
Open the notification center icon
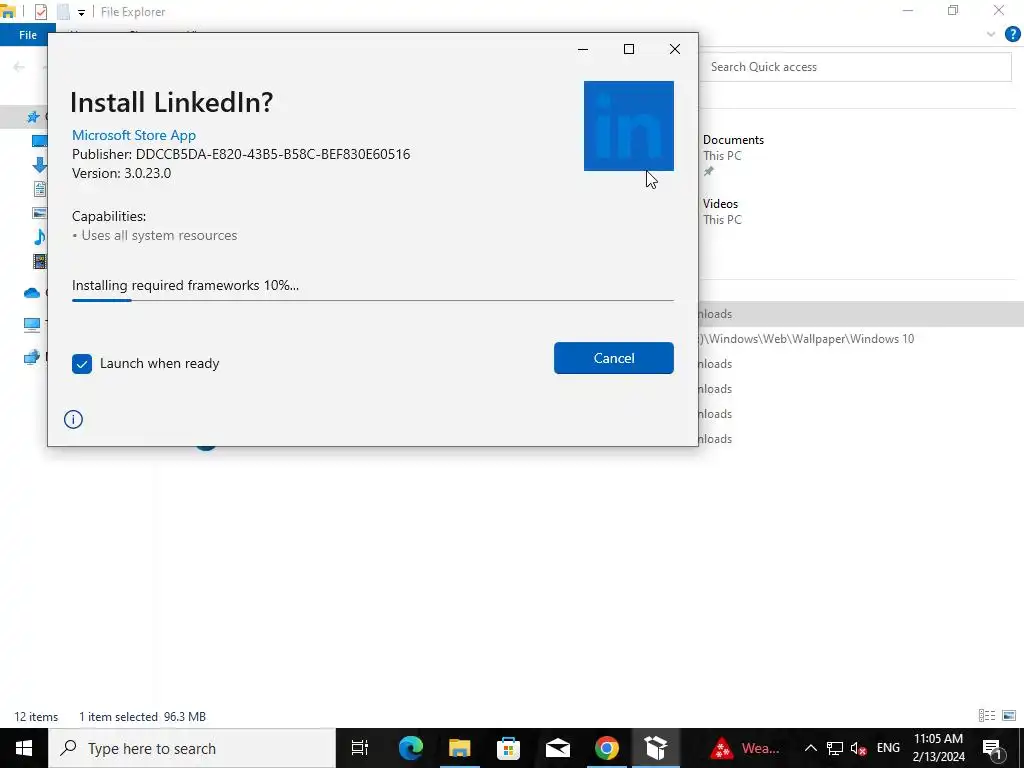(993, 748)
